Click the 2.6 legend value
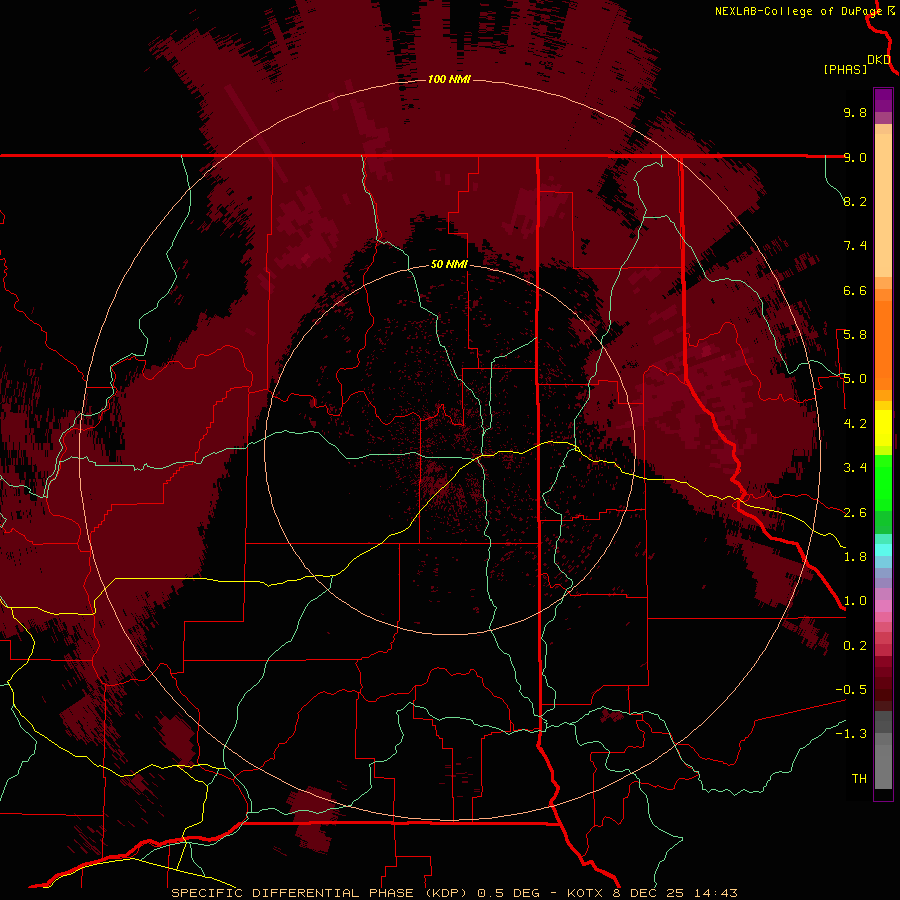This screenshot has height=900, width=900. [855, 513]
